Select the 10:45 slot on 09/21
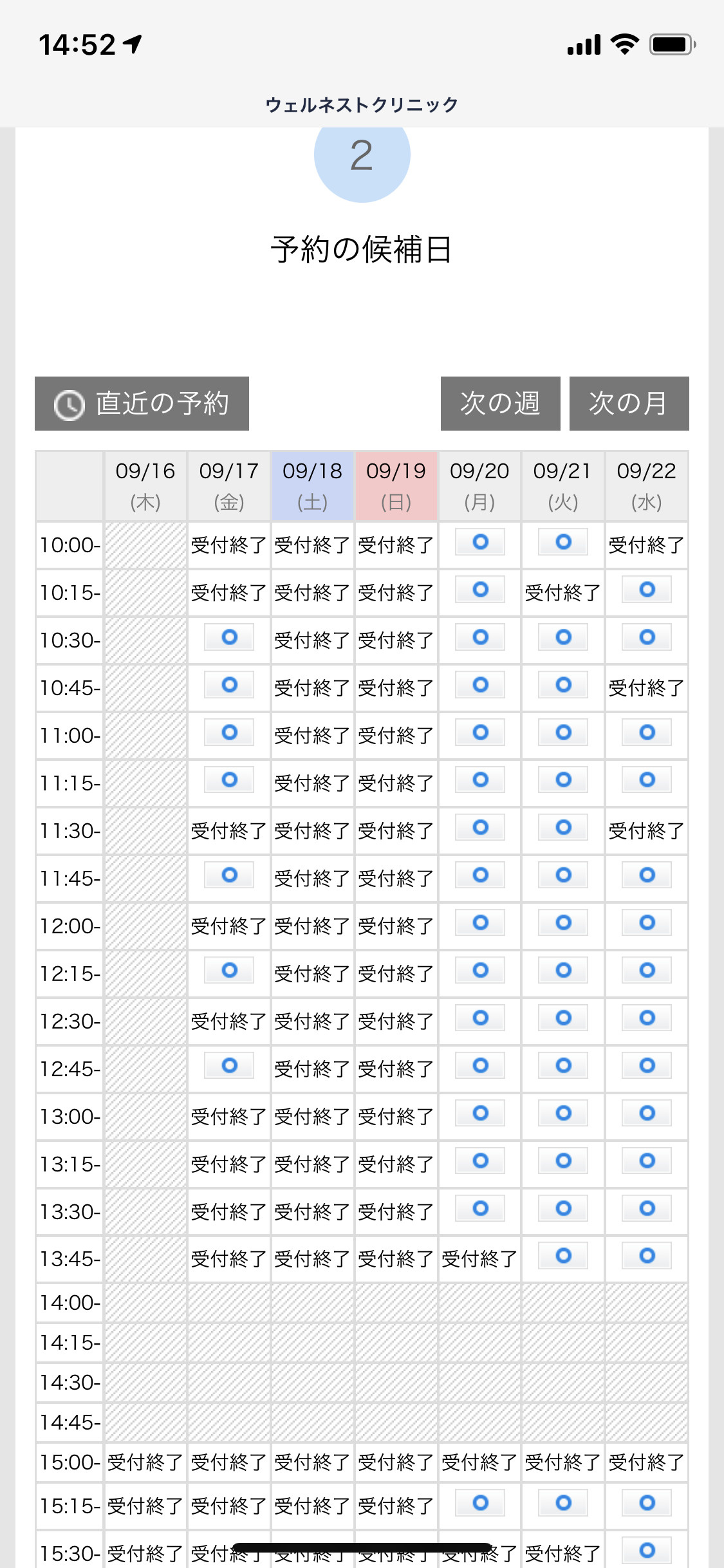This screenshot has width=724, height=1568. (563, 685)
